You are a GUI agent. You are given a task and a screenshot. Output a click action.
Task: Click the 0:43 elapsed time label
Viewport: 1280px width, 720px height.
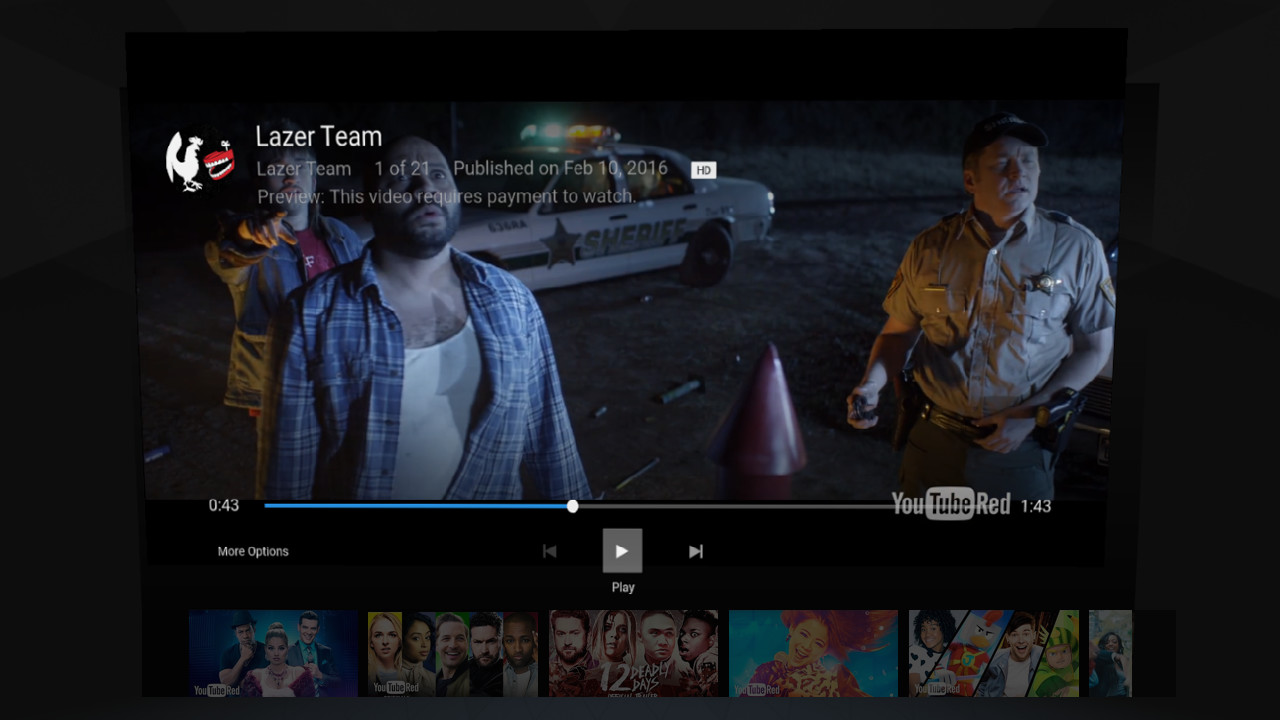tap(224, 506)
